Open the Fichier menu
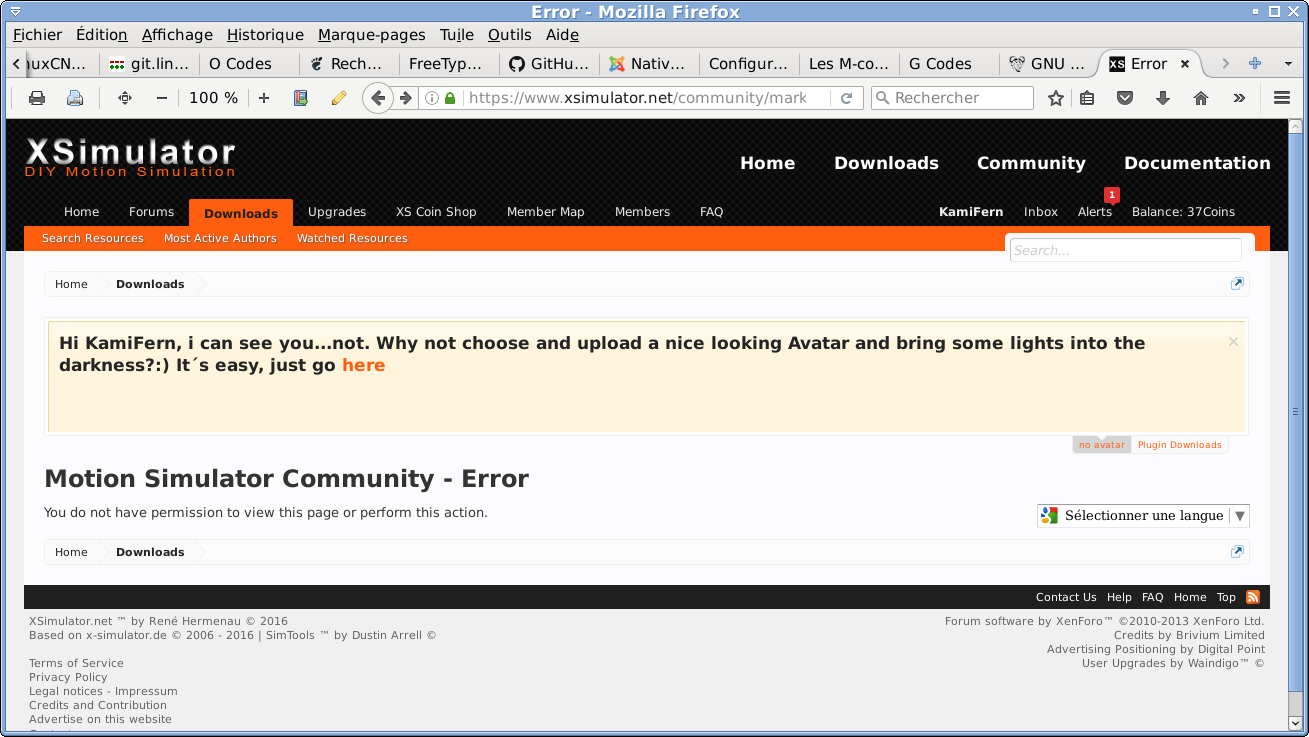 (x=37, y=35)
